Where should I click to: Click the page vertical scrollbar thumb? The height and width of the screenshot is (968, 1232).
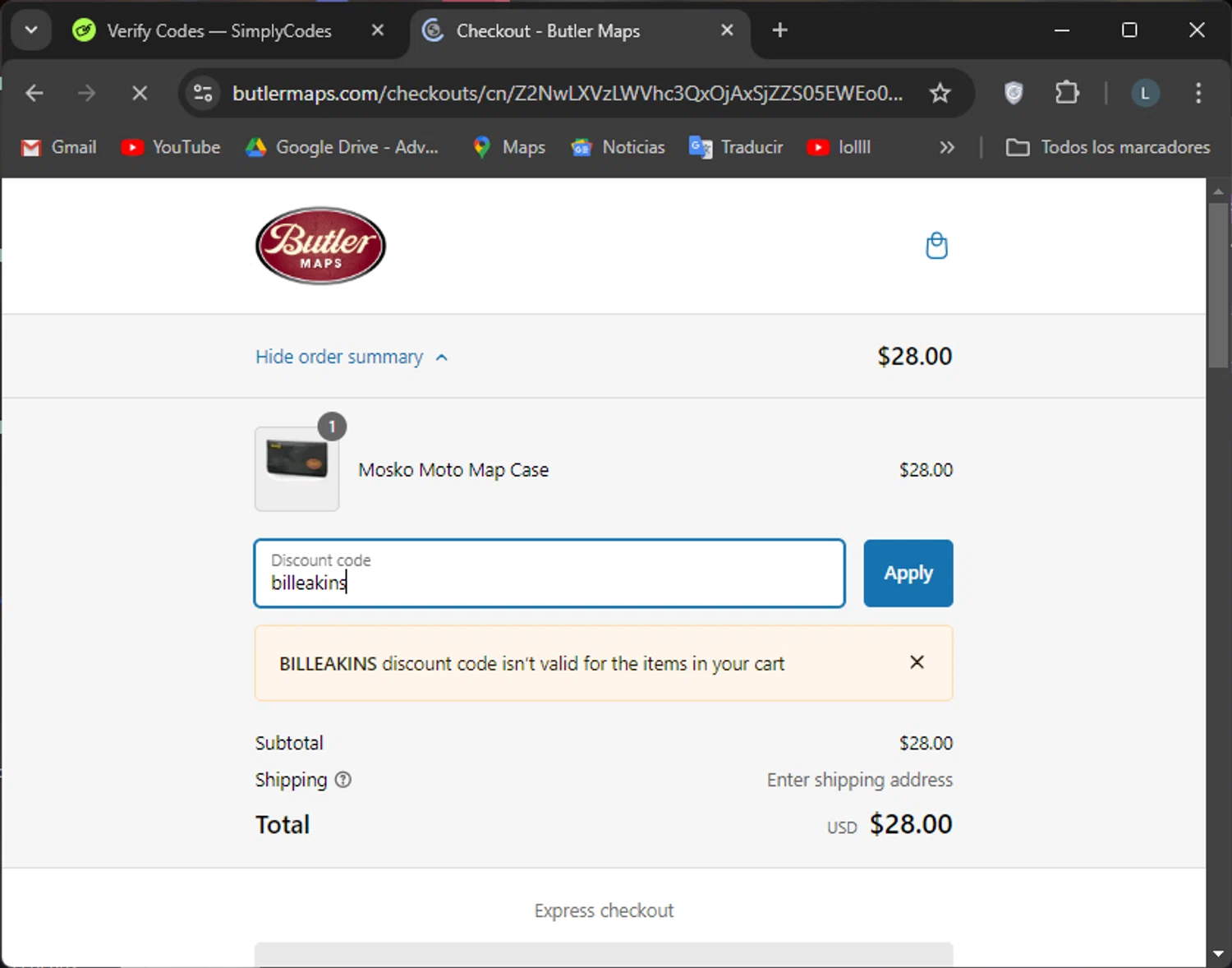(1218, 285)
